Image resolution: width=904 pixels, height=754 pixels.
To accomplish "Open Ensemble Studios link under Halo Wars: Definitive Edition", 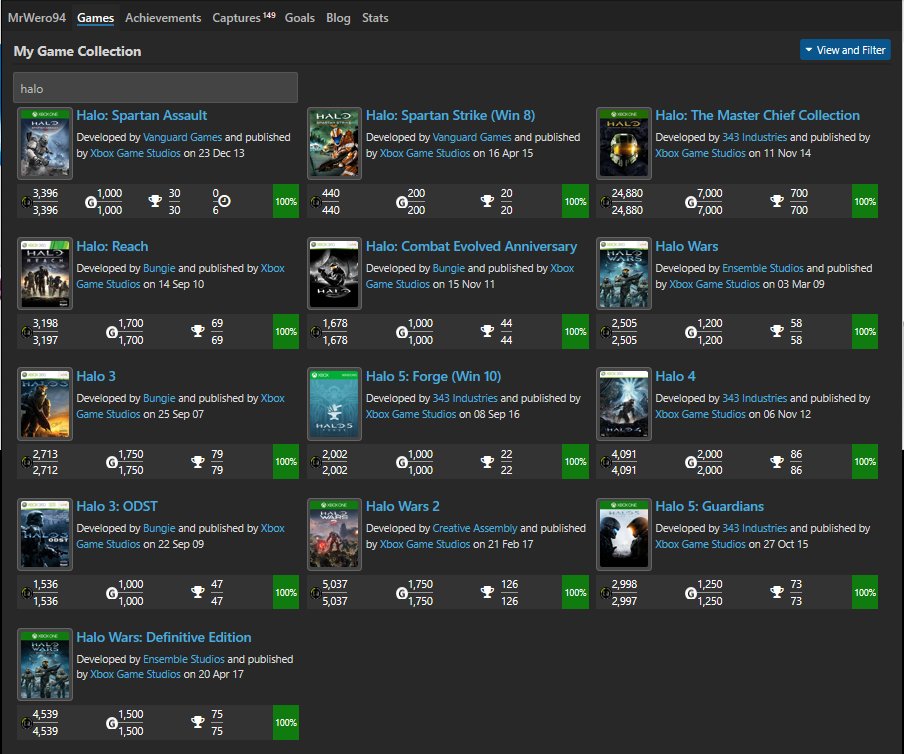I will pyautogui.click(x=183, y=659).
